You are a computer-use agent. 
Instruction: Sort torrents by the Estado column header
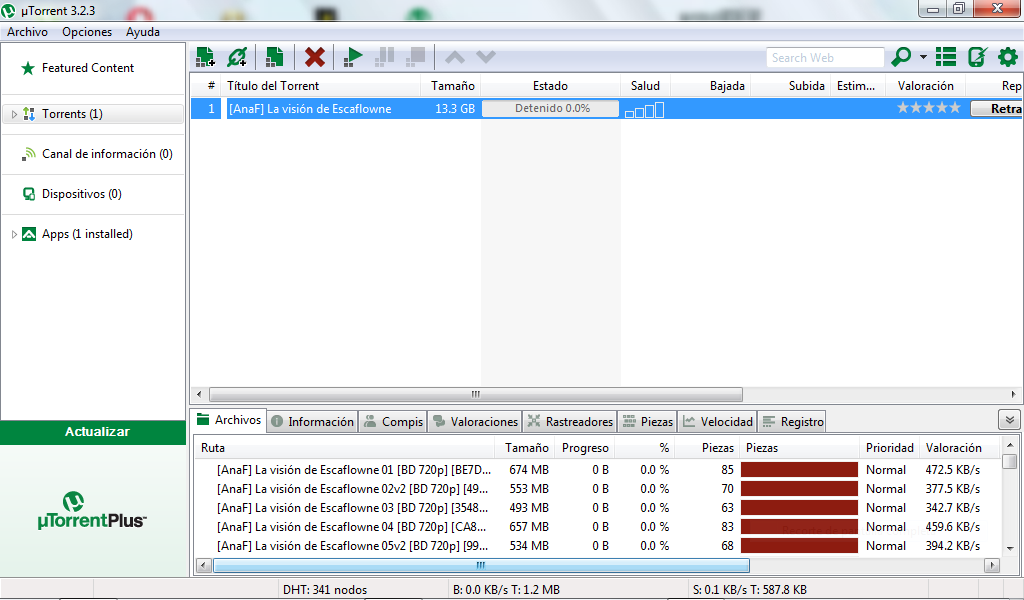[x=551, y=86]
